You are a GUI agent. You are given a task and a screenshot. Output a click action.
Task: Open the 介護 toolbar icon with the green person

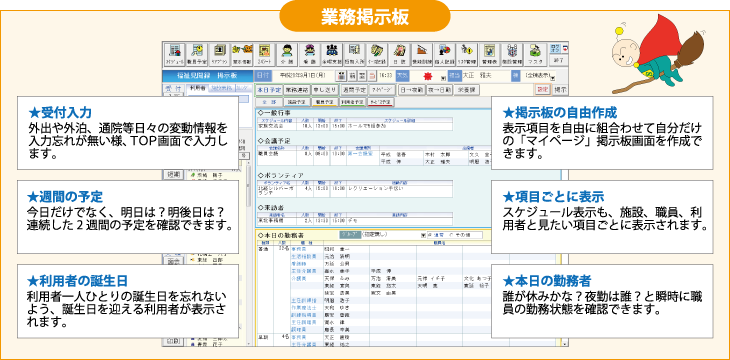click(287, 55)
